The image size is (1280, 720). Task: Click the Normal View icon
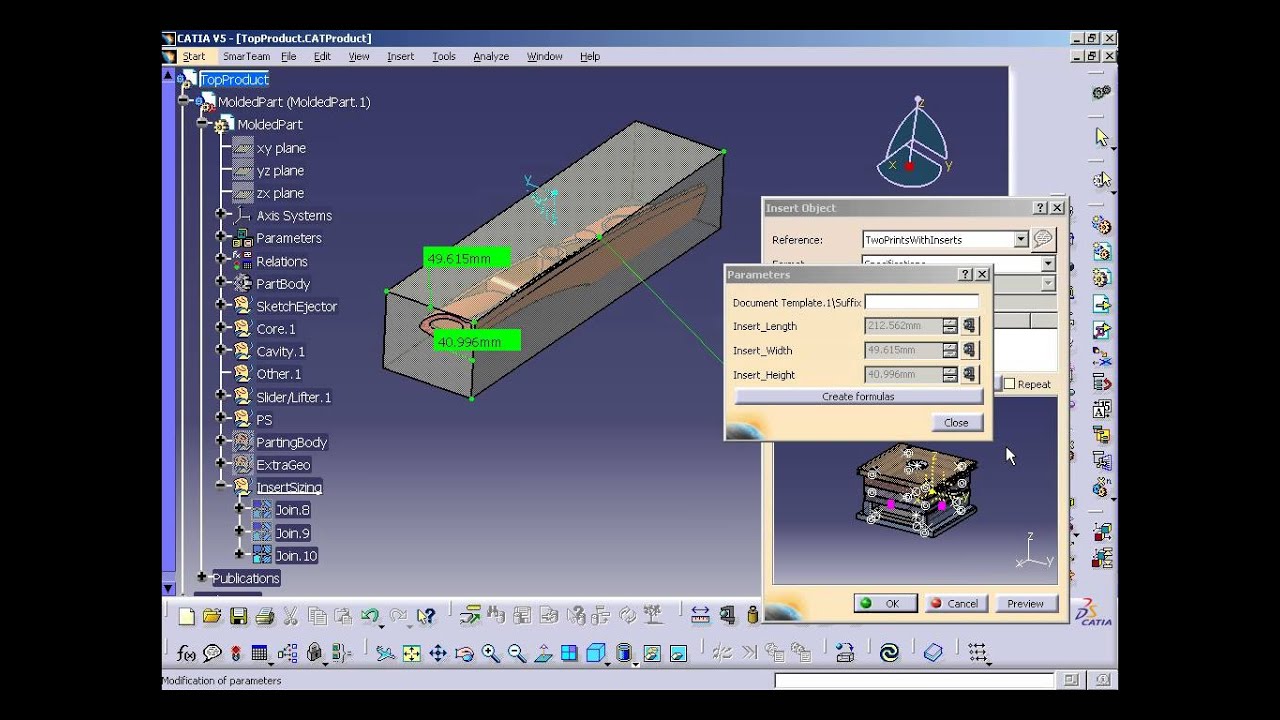click(543, 654)
